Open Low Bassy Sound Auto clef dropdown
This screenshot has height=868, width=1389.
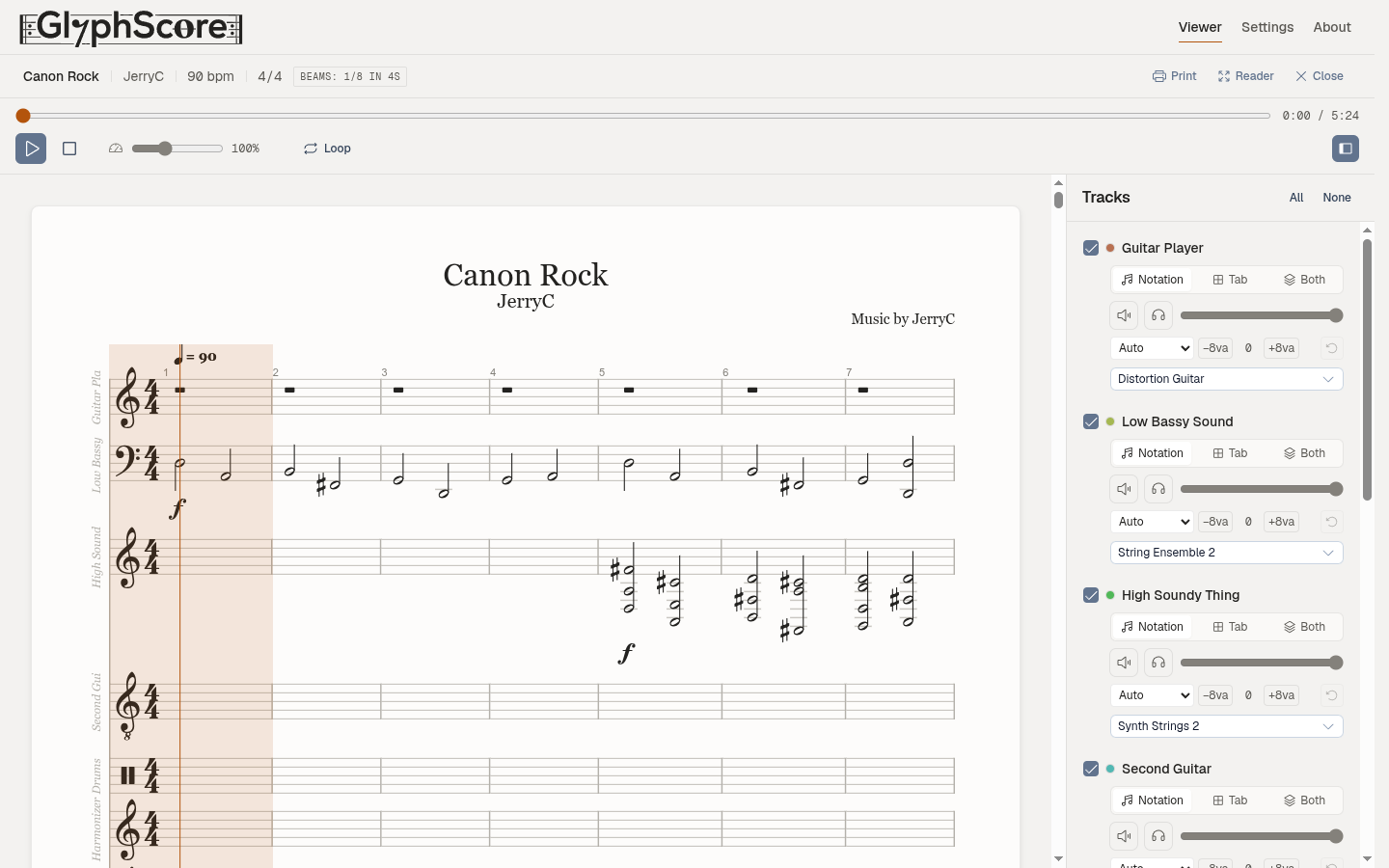(1154, 522)
